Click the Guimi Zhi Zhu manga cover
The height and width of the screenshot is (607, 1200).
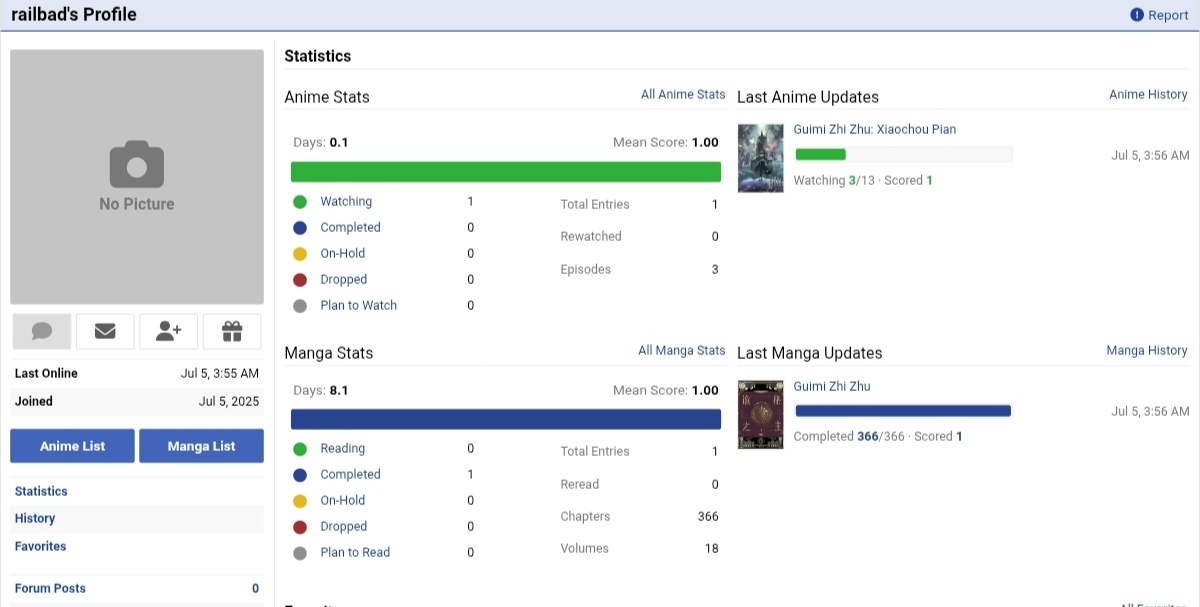click(760, 414)
